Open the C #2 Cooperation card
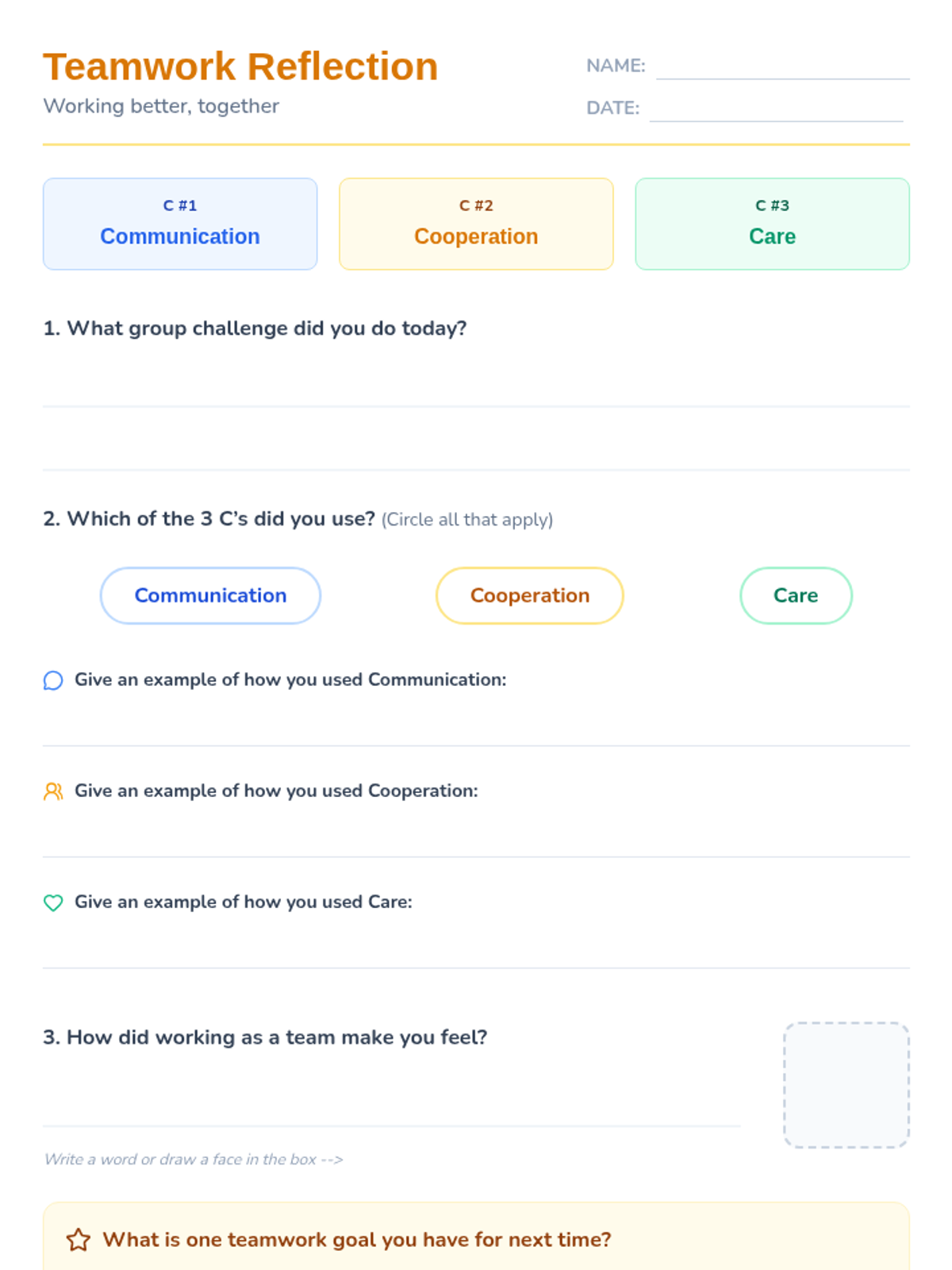 (x=476, y=224)
